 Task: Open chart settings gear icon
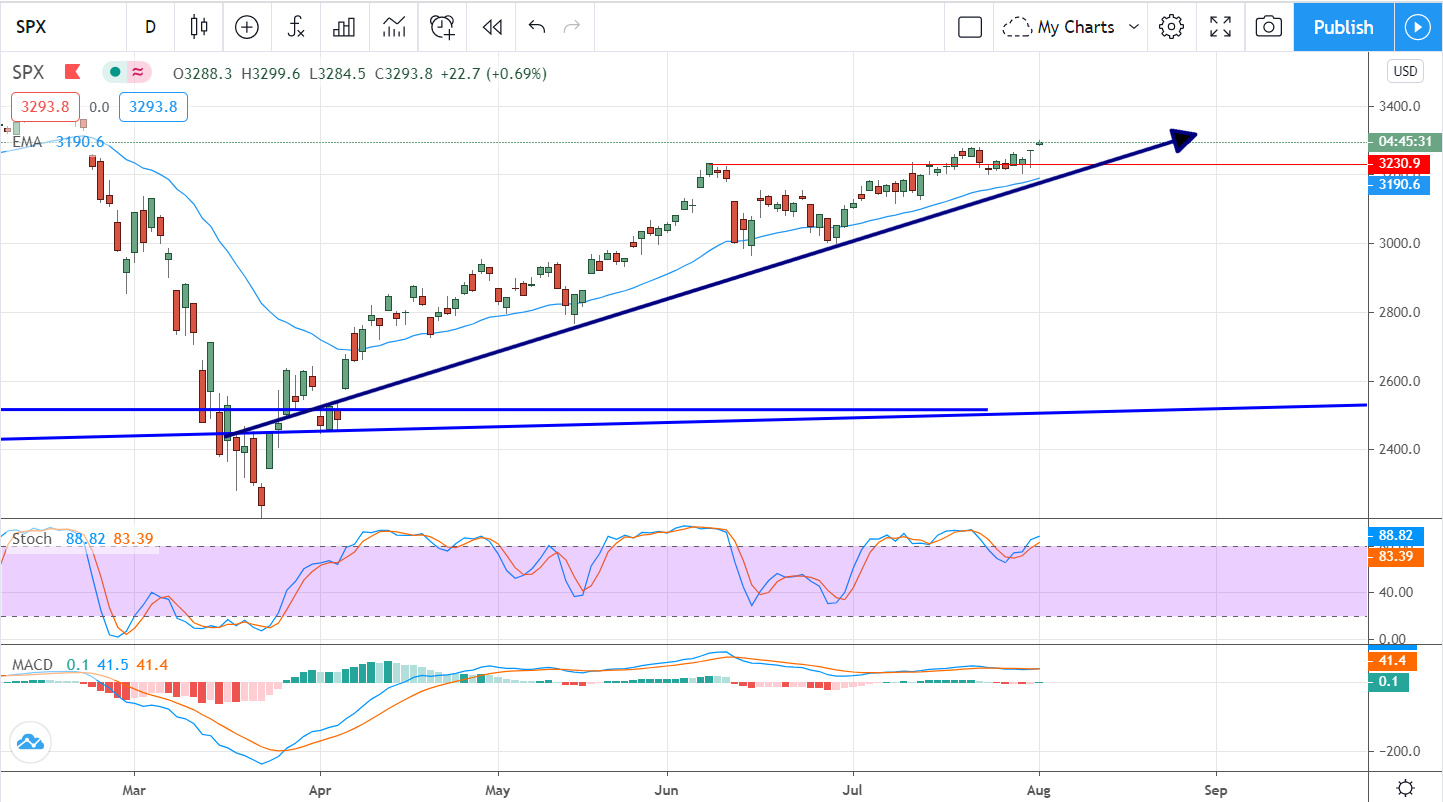[x=1171, y=27]
